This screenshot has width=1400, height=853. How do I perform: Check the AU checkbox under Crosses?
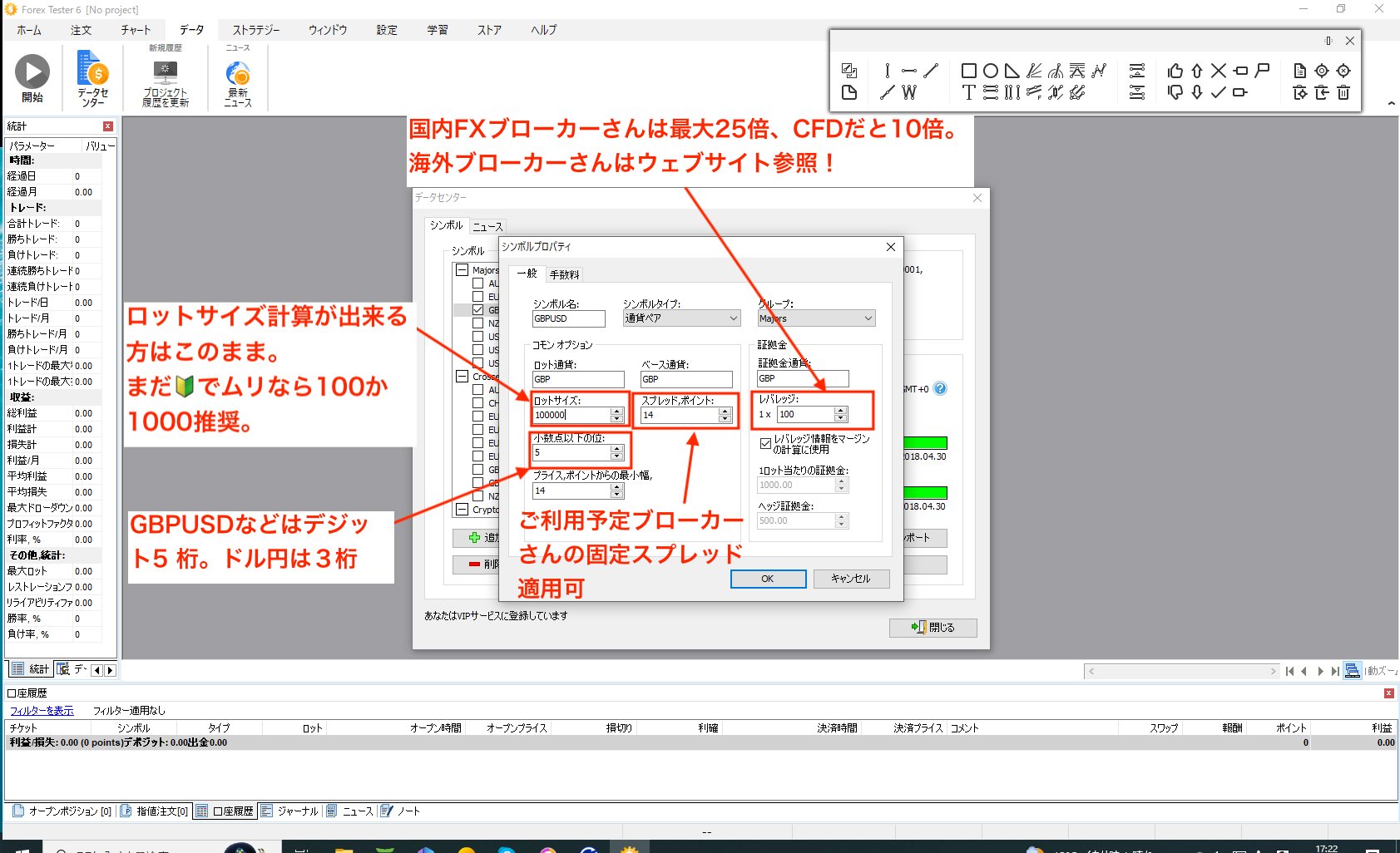(x=477, y=390)
